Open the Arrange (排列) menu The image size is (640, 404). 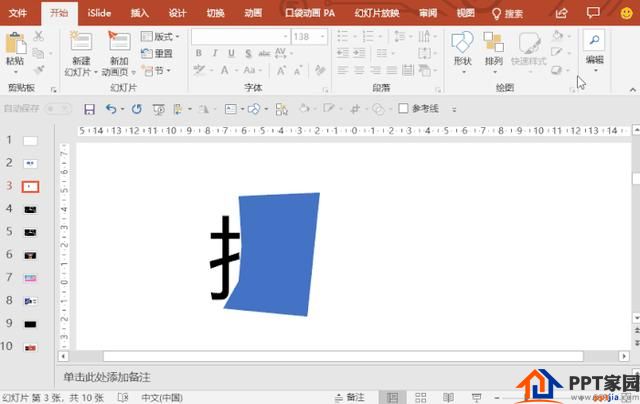point(493,53)
